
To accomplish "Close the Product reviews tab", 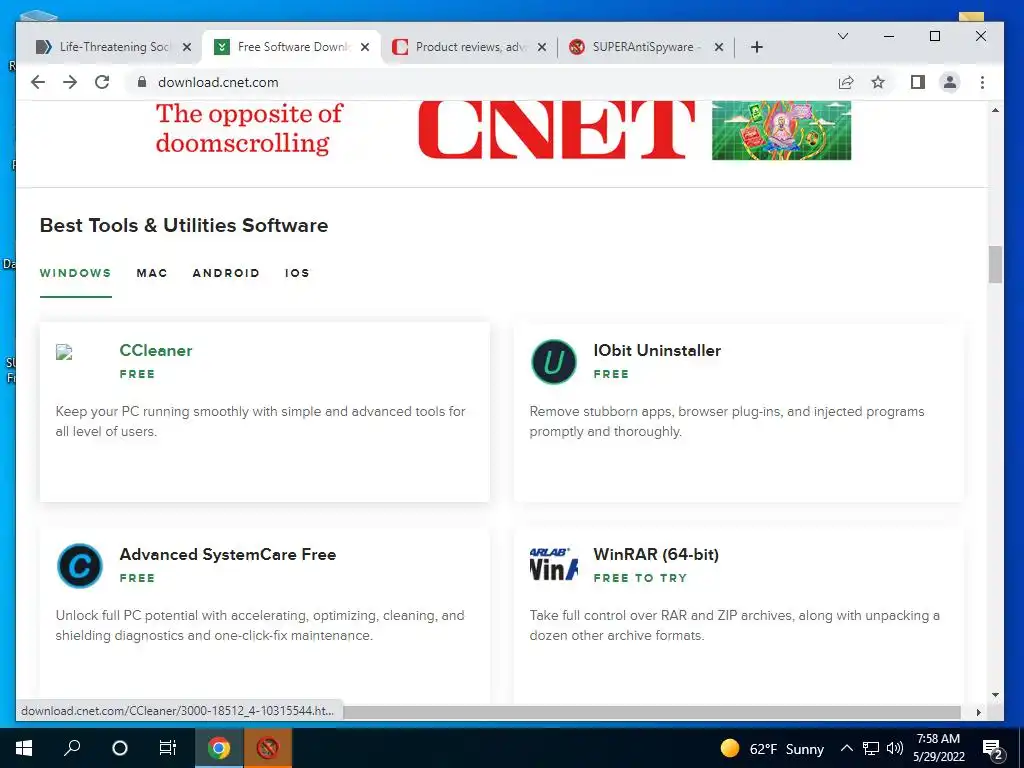I will coord(541,47).
